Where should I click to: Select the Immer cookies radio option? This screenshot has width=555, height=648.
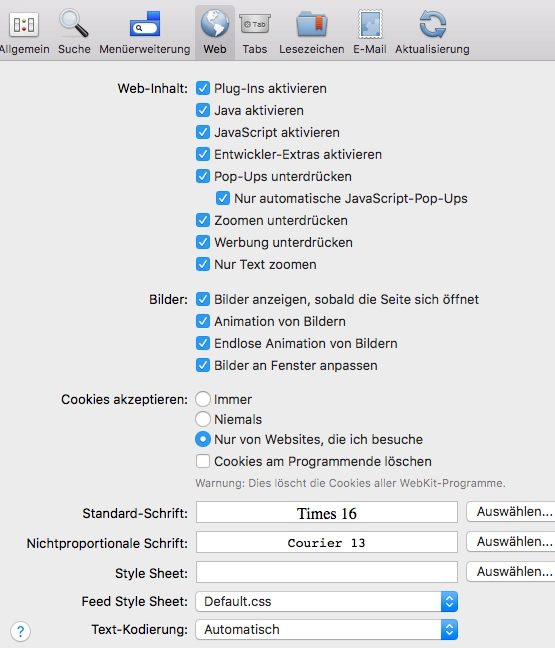click(203, 399)
